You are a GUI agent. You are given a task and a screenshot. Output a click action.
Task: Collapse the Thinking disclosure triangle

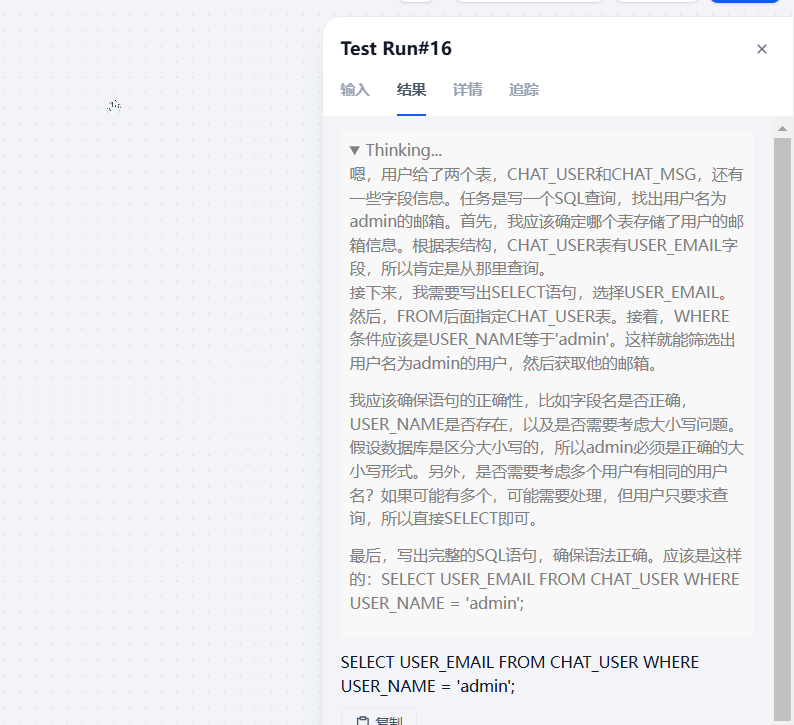pyautogui.click(x=354, y=150)
